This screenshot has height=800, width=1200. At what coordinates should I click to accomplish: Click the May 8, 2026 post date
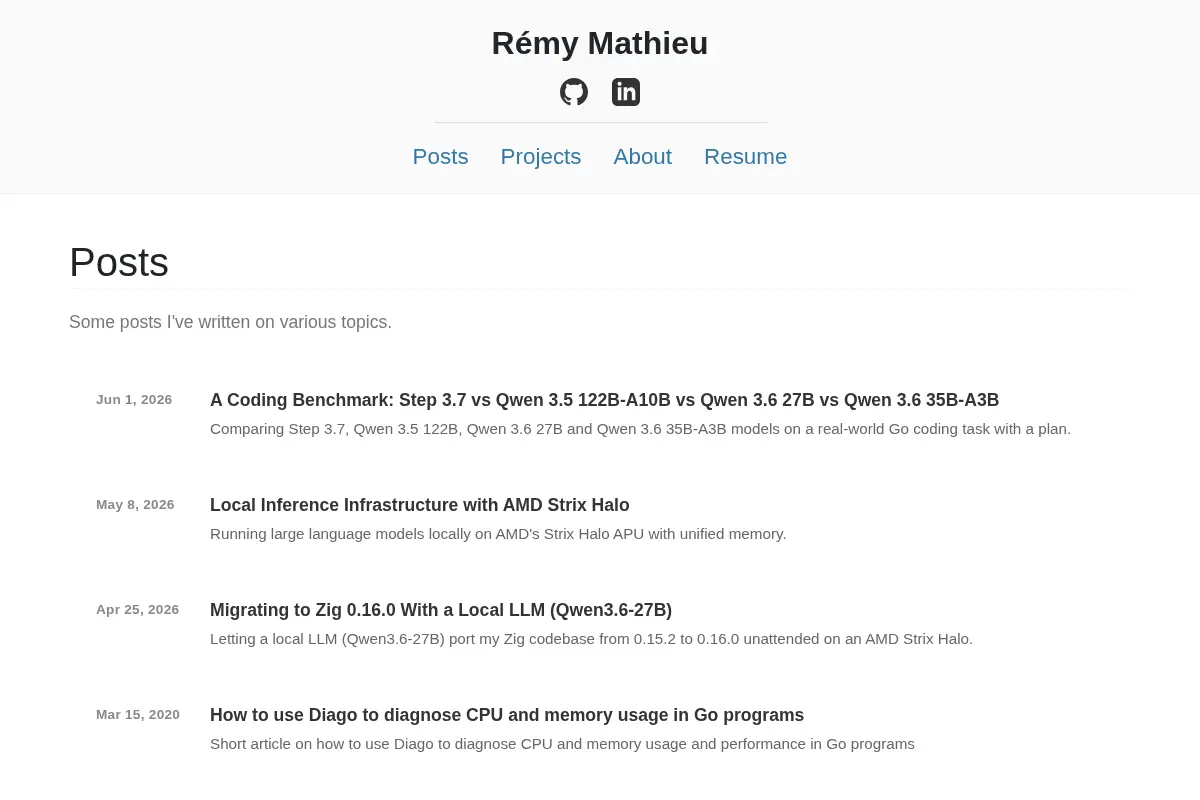(135, 505)
